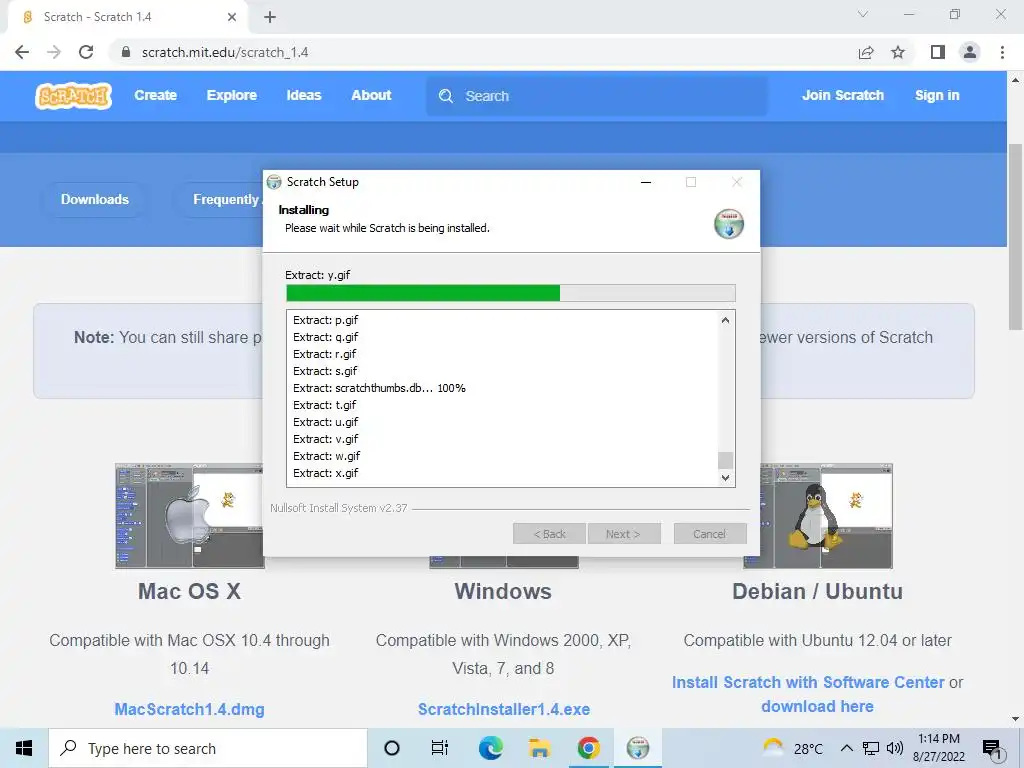Screen dimensions: 1024x768
Task: Click the share page icon in the address bar
Action: click(866, 52)
